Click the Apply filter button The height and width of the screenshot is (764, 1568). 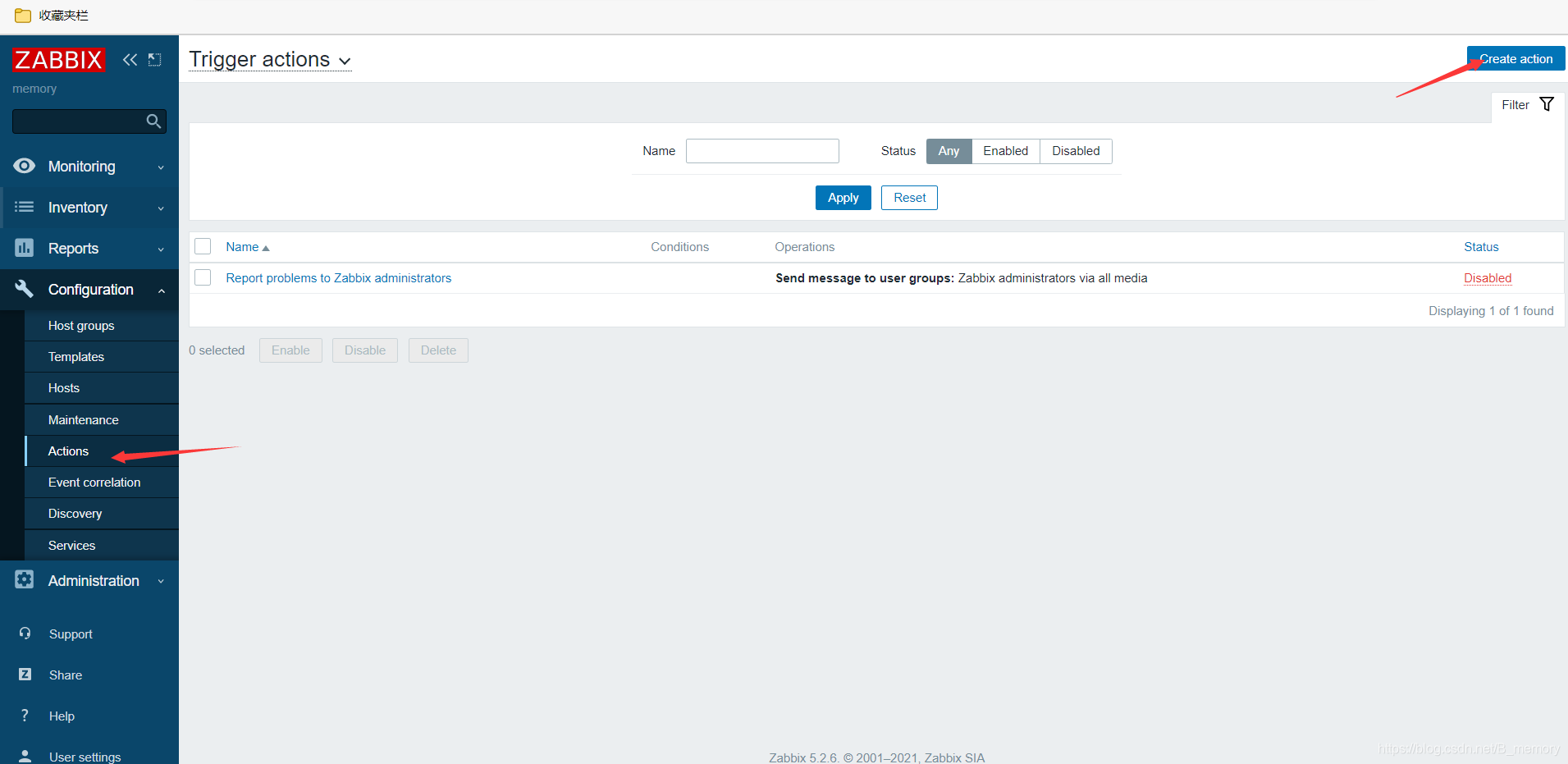[843, 198]
